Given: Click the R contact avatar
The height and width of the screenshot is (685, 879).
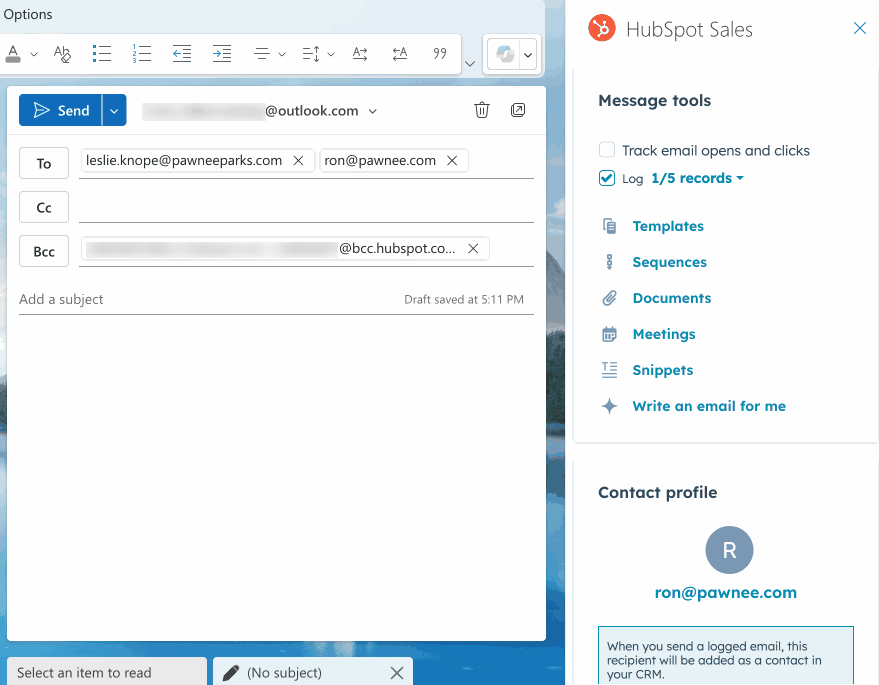Looking at the screenshot, I should point(729,550).
